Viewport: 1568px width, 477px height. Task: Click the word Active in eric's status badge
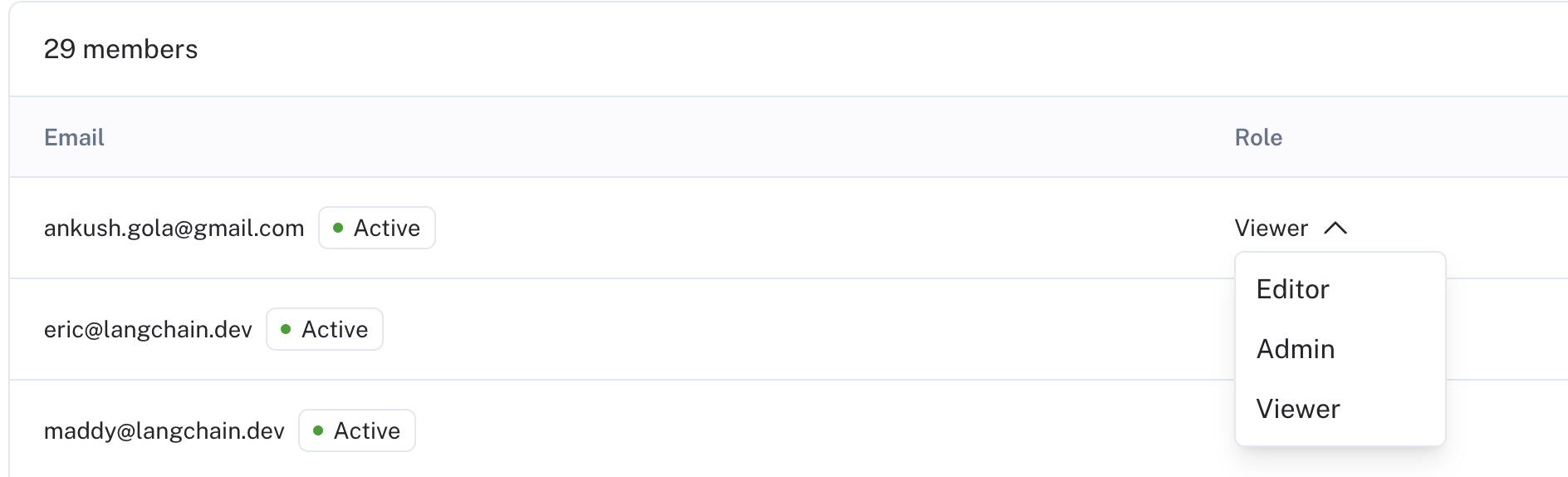click(x=335, y=329)
